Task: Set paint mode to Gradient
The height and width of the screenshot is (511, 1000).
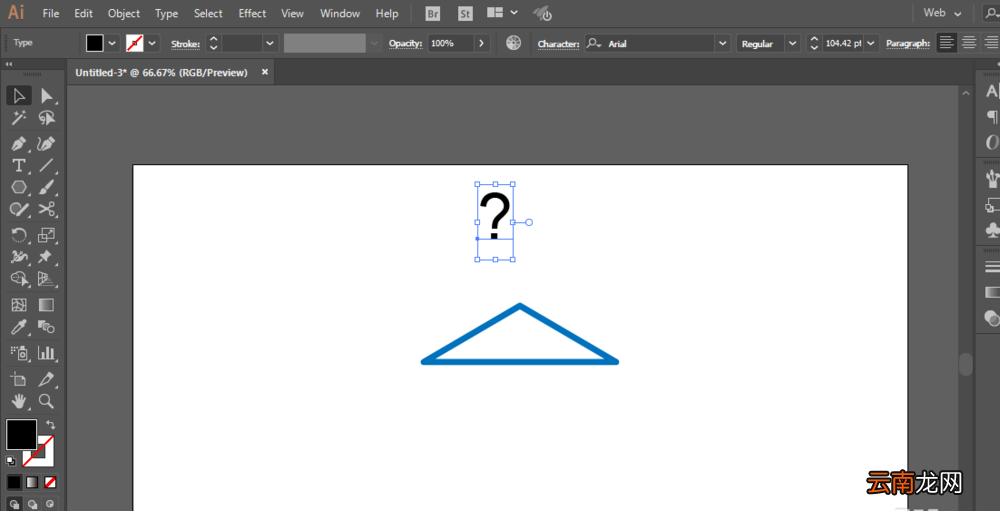Action: coord(31,482)
